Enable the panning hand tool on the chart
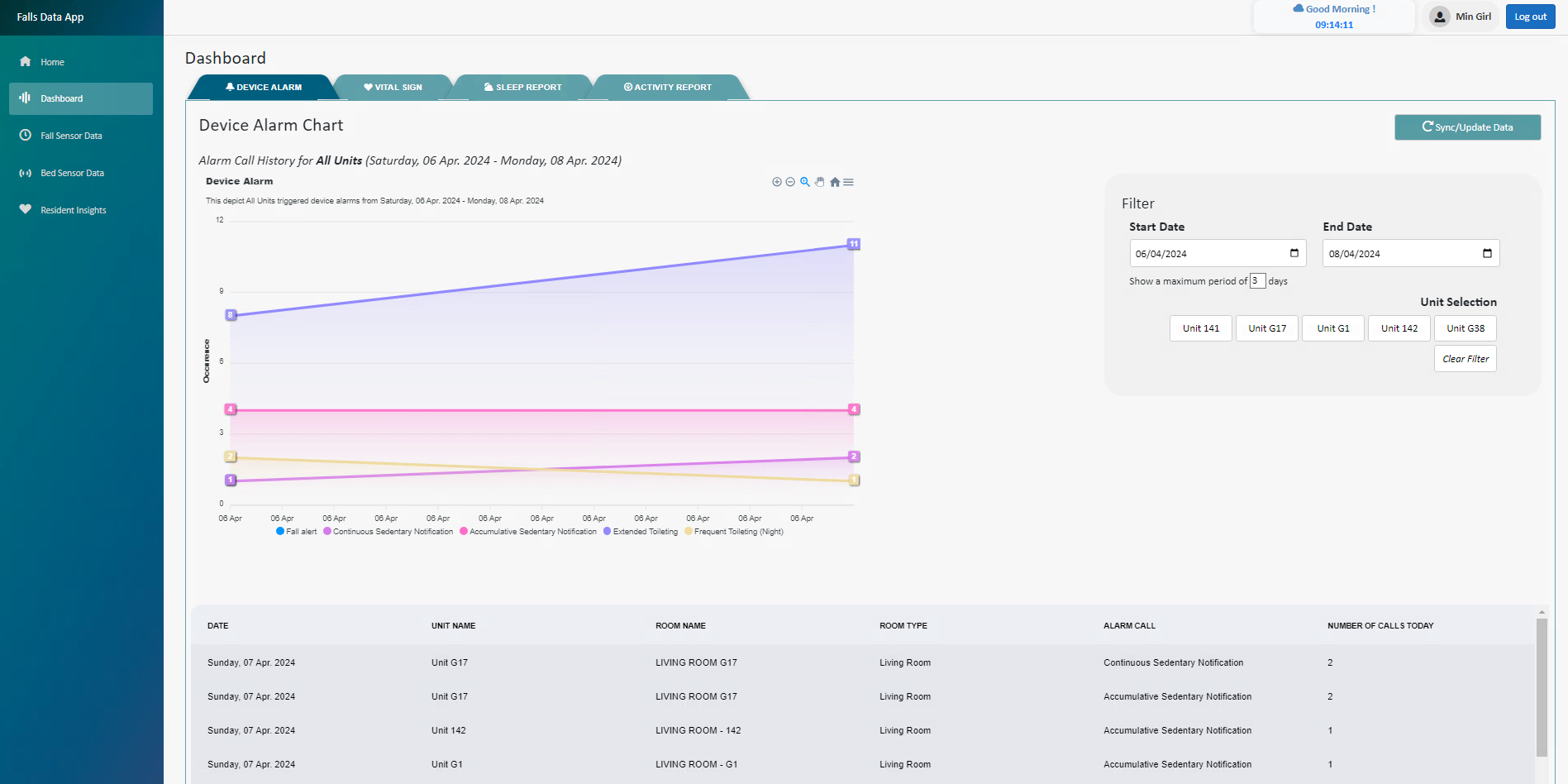Screen dimensions: 1568x784 (x=819, y=182)
